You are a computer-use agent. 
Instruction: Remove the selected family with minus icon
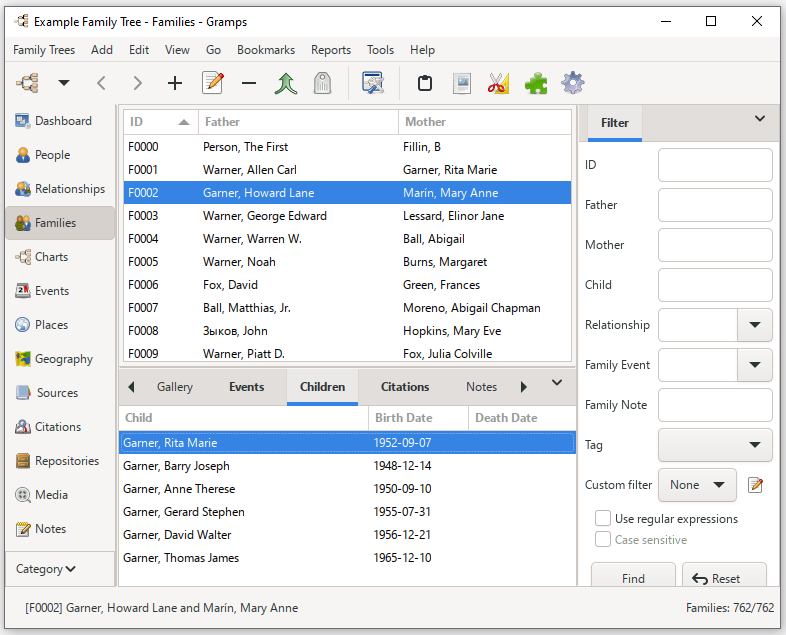tap(249, 83)
